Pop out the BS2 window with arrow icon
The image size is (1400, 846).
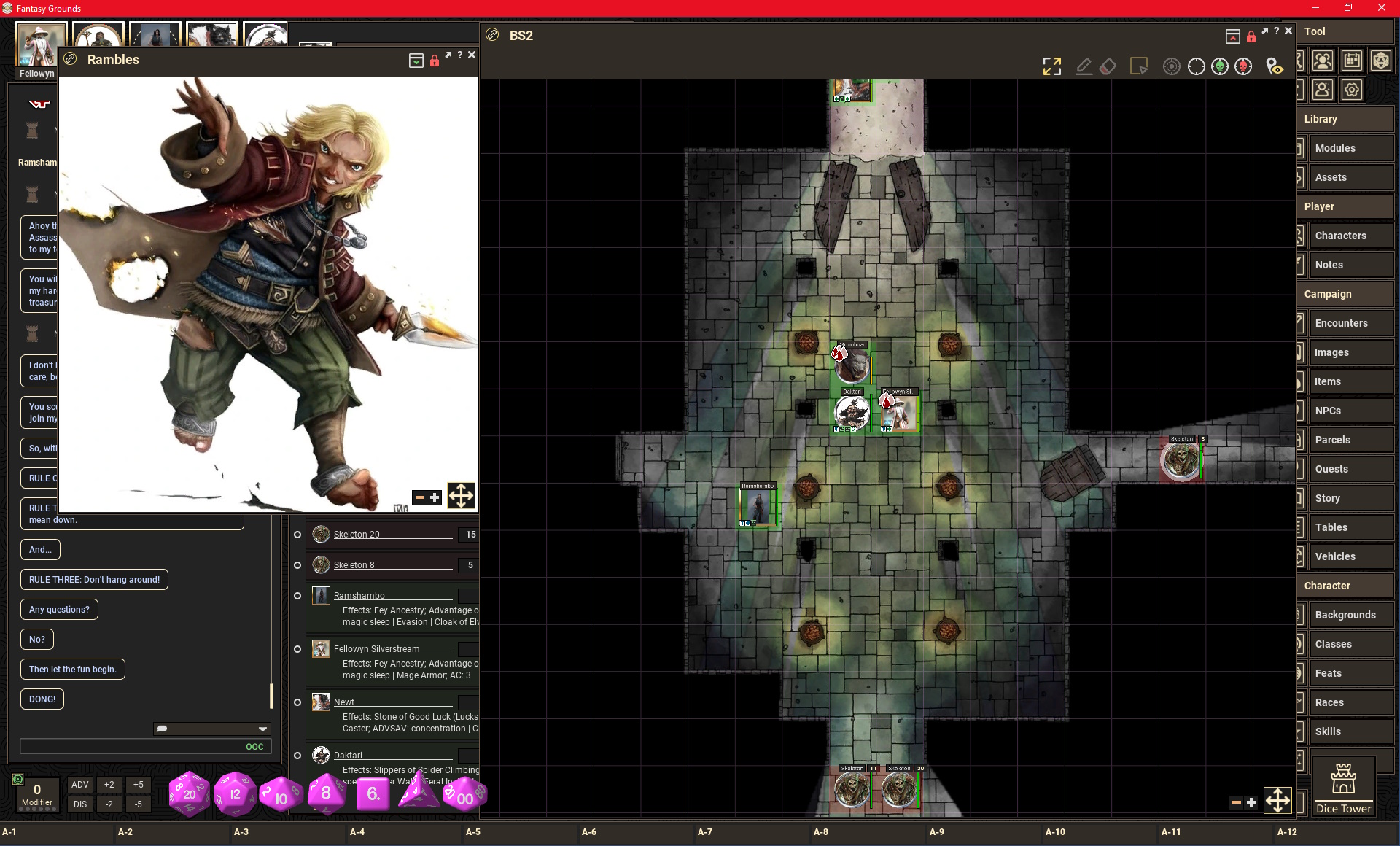click(1264, 31)
